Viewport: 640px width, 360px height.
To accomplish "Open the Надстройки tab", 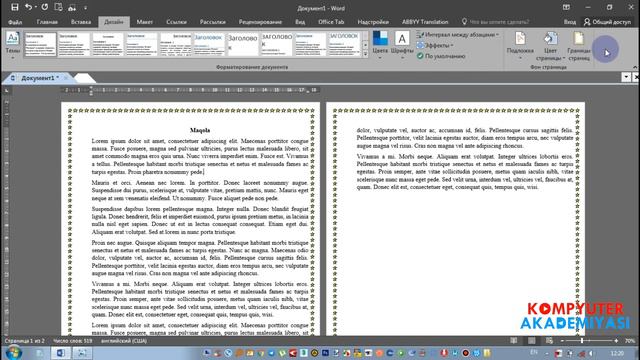I will point(373,22).
